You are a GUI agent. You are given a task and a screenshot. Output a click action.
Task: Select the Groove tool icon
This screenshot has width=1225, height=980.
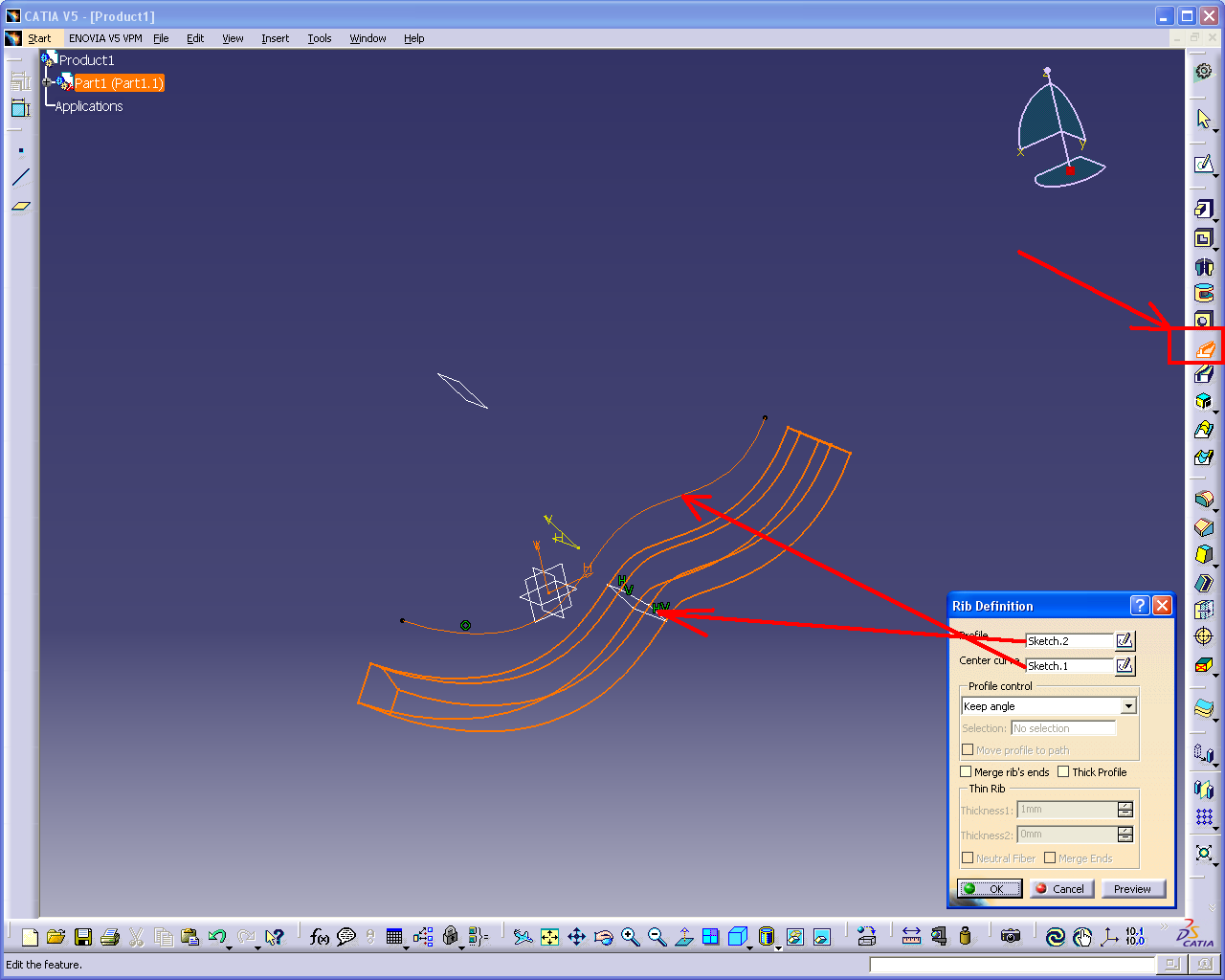tap(1204, 293)
